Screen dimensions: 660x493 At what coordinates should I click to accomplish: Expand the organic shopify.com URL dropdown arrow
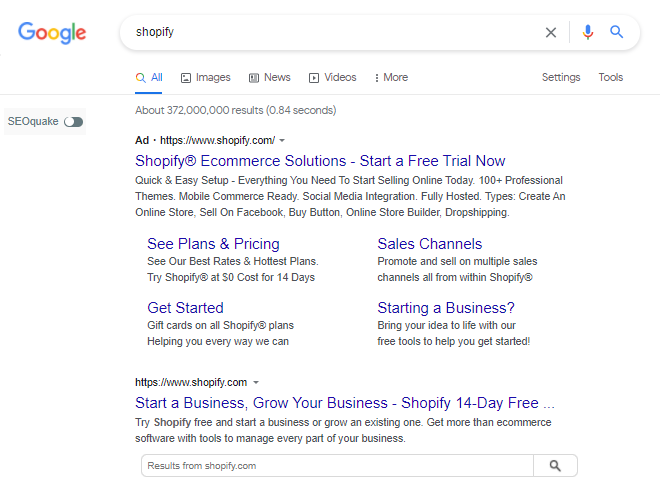click(256, 382)
